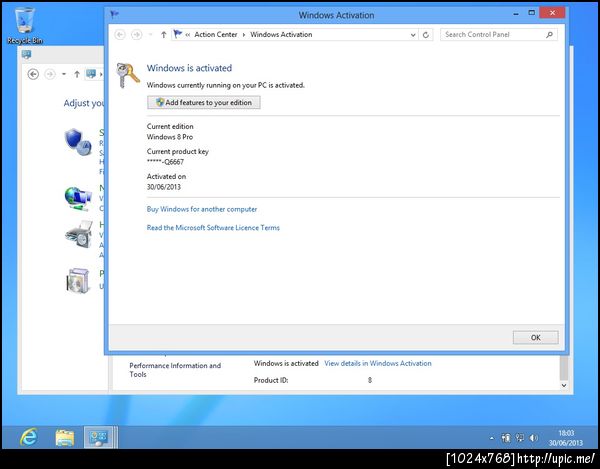This screenshot has height=469, width=600.
Task: Go up in the Control Panel window
Action: 77,74
